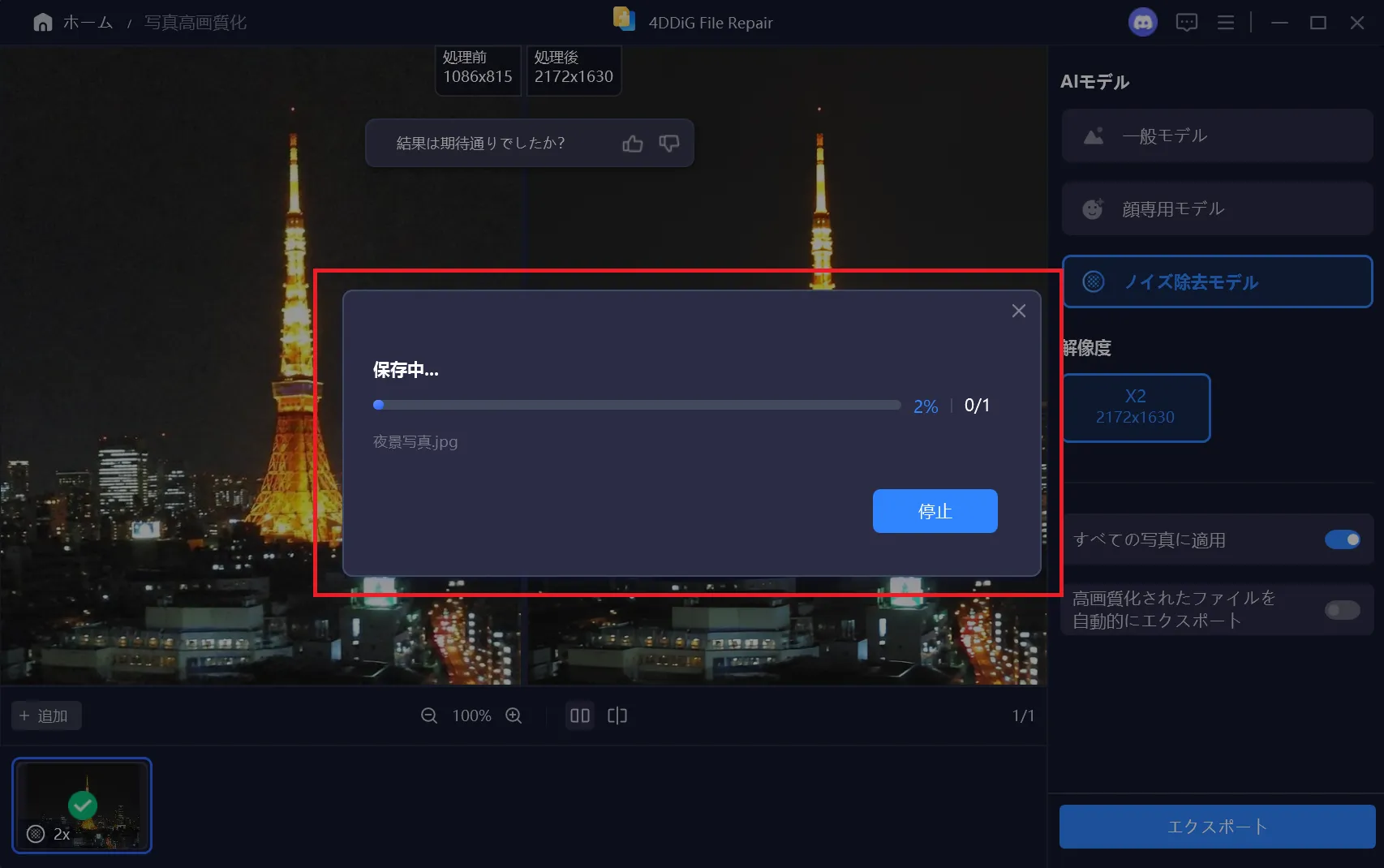Select the 顔専用モデル option

click(1217, 209)
